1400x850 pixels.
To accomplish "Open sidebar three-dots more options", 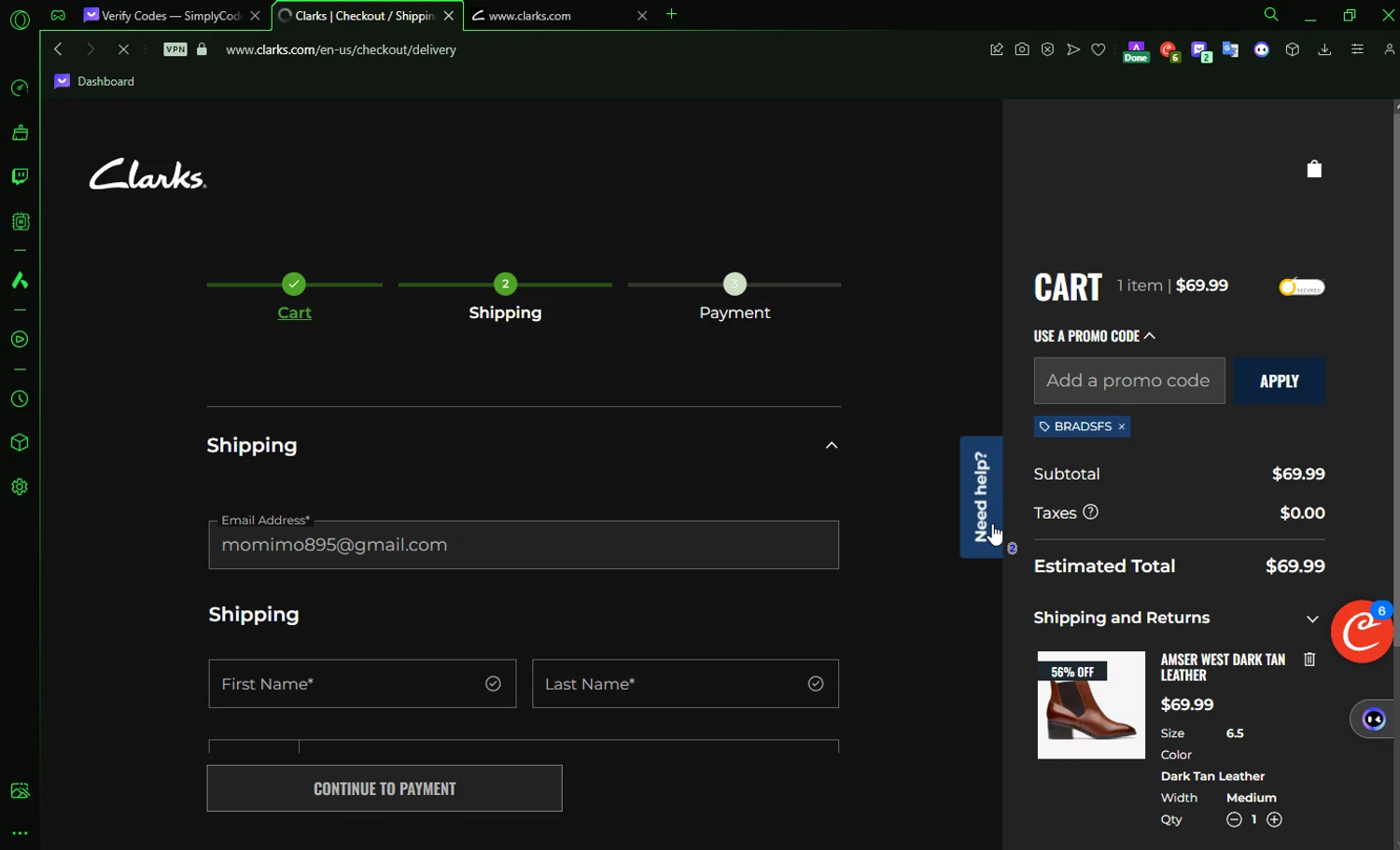I will 20,833.
